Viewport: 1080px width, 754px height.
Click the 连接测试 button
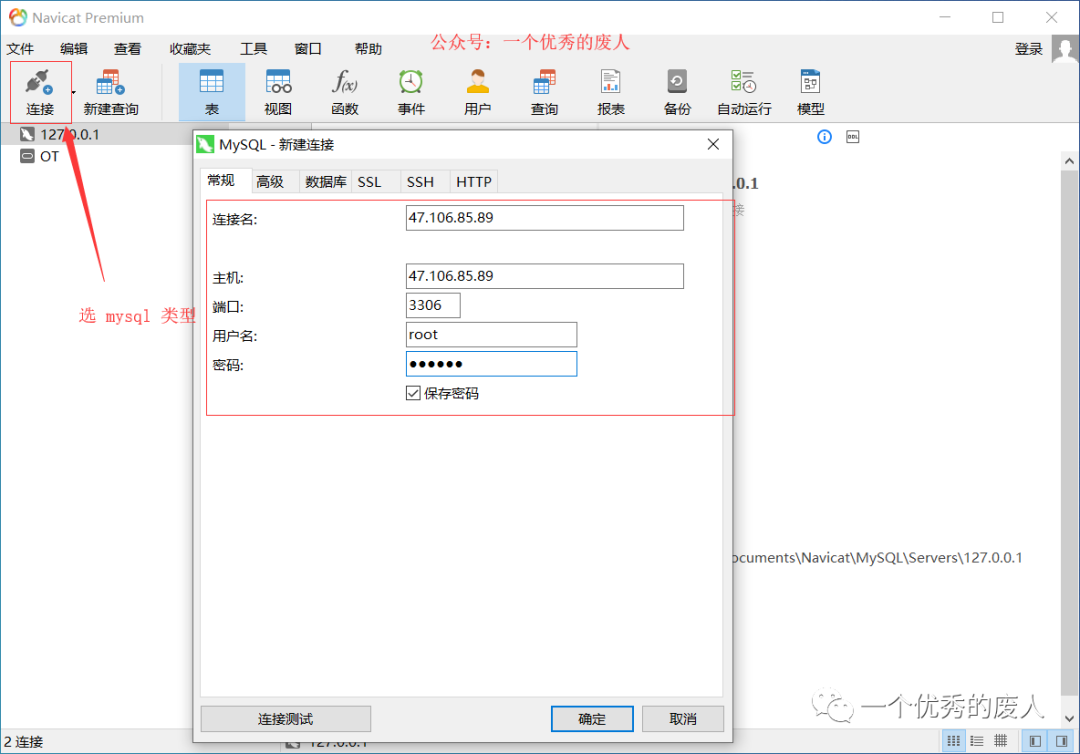pyautogui.click(x=286, y=719)
